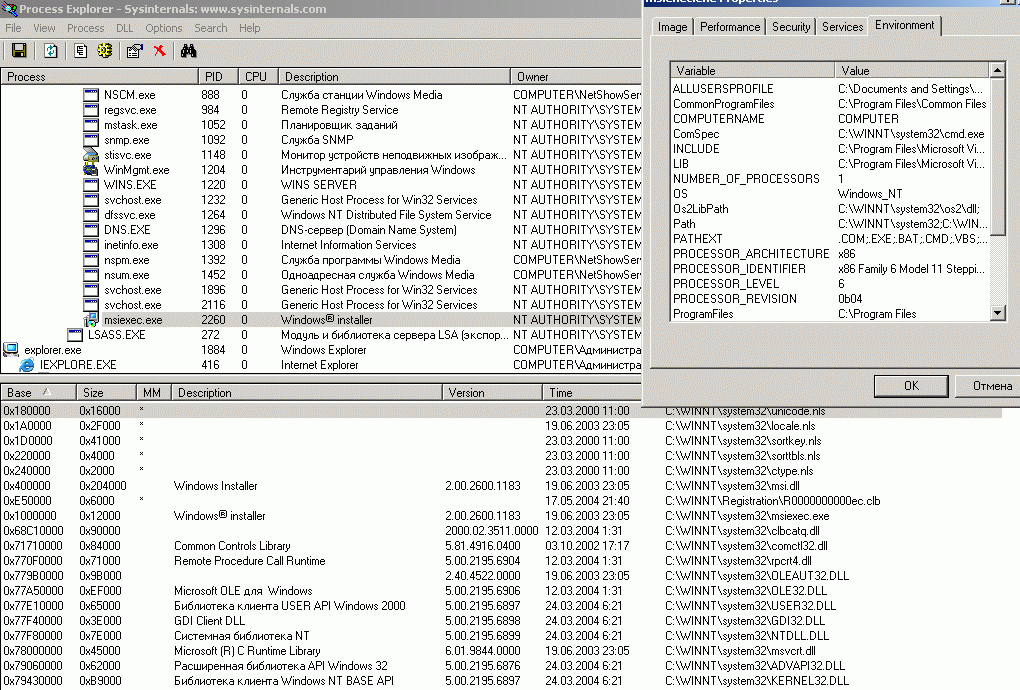The width and height of the screenshot is (1020, 690).
Task: Click environment list scrollbar up arrow
Action: pyautogui.click(x=997, y=70)
